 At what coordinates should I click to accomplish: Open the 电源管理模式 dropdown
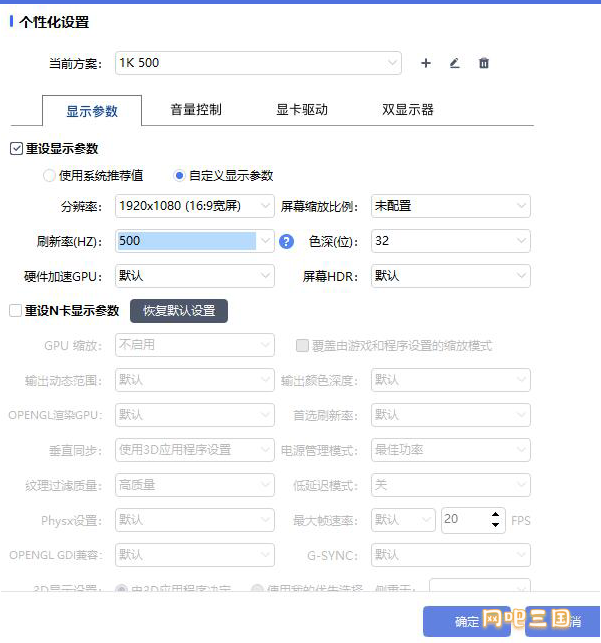point(451,450)
